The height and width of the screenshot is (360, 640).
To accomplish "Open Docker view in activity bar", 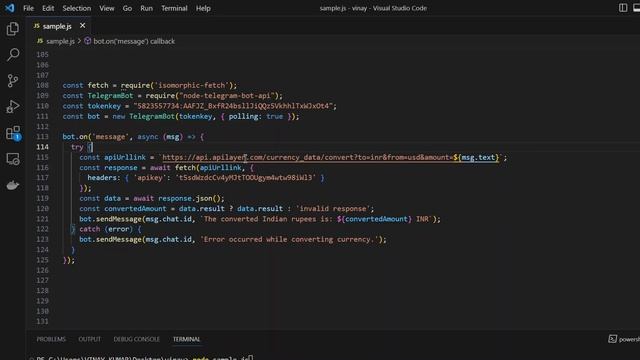I will coord(13,185).
